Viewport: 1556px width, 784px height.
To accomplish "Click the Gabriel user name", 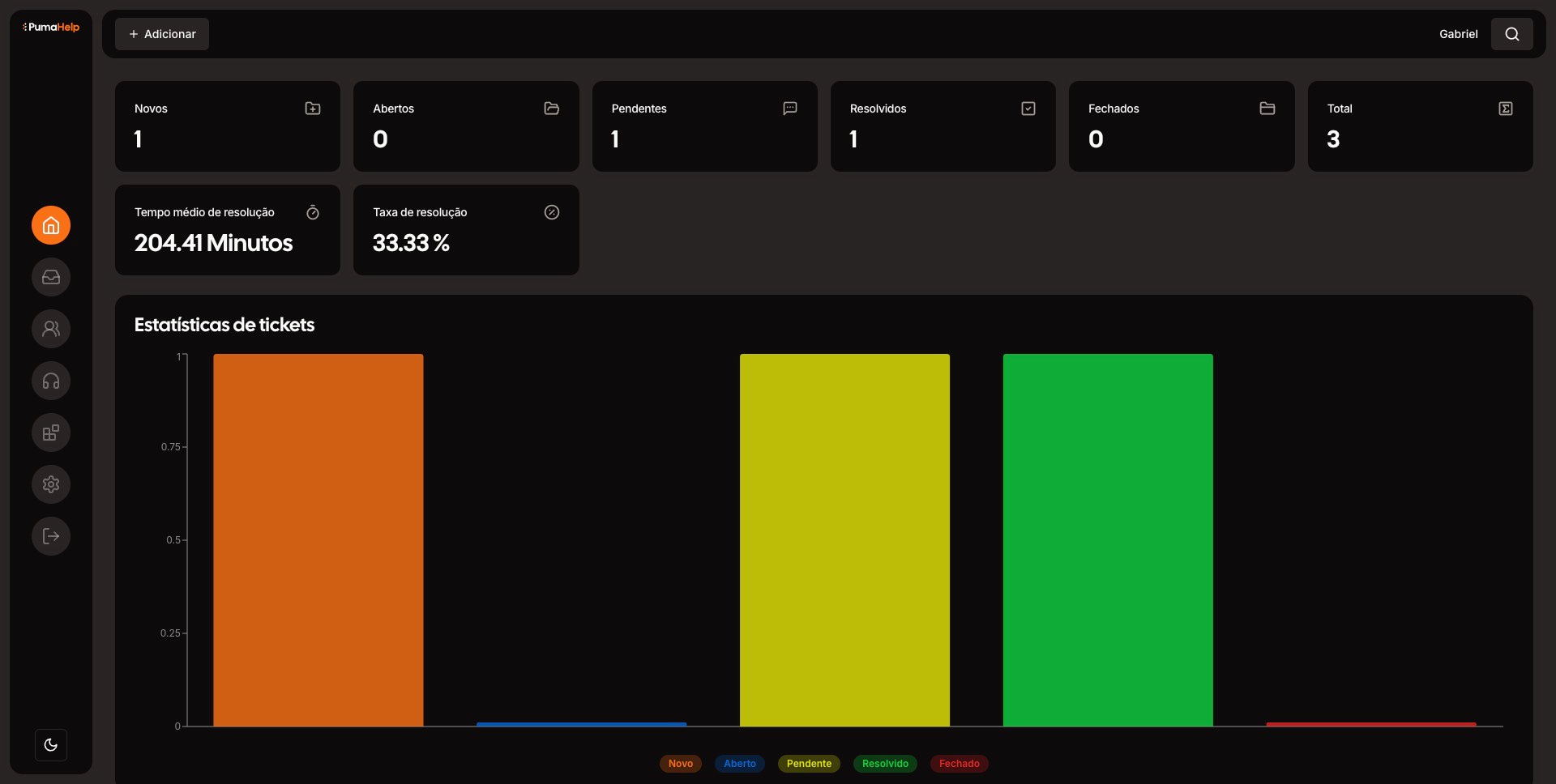I will click(1459, 34).
